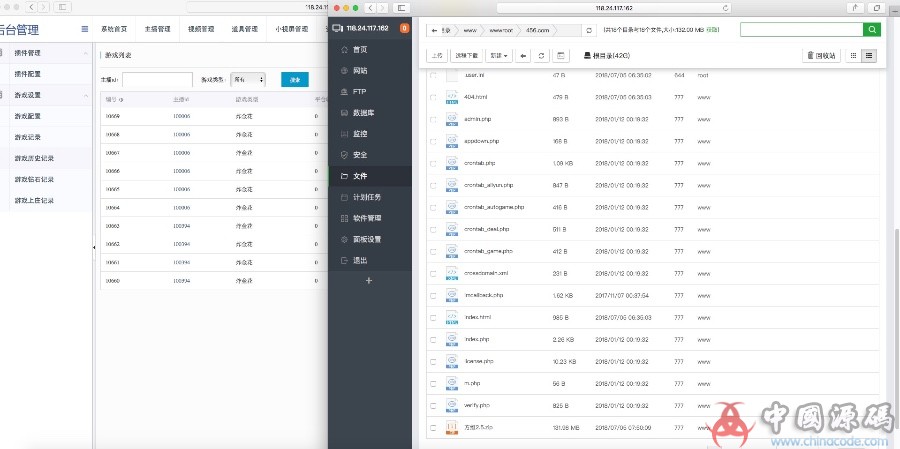Switch to list view

click(869, 56)
